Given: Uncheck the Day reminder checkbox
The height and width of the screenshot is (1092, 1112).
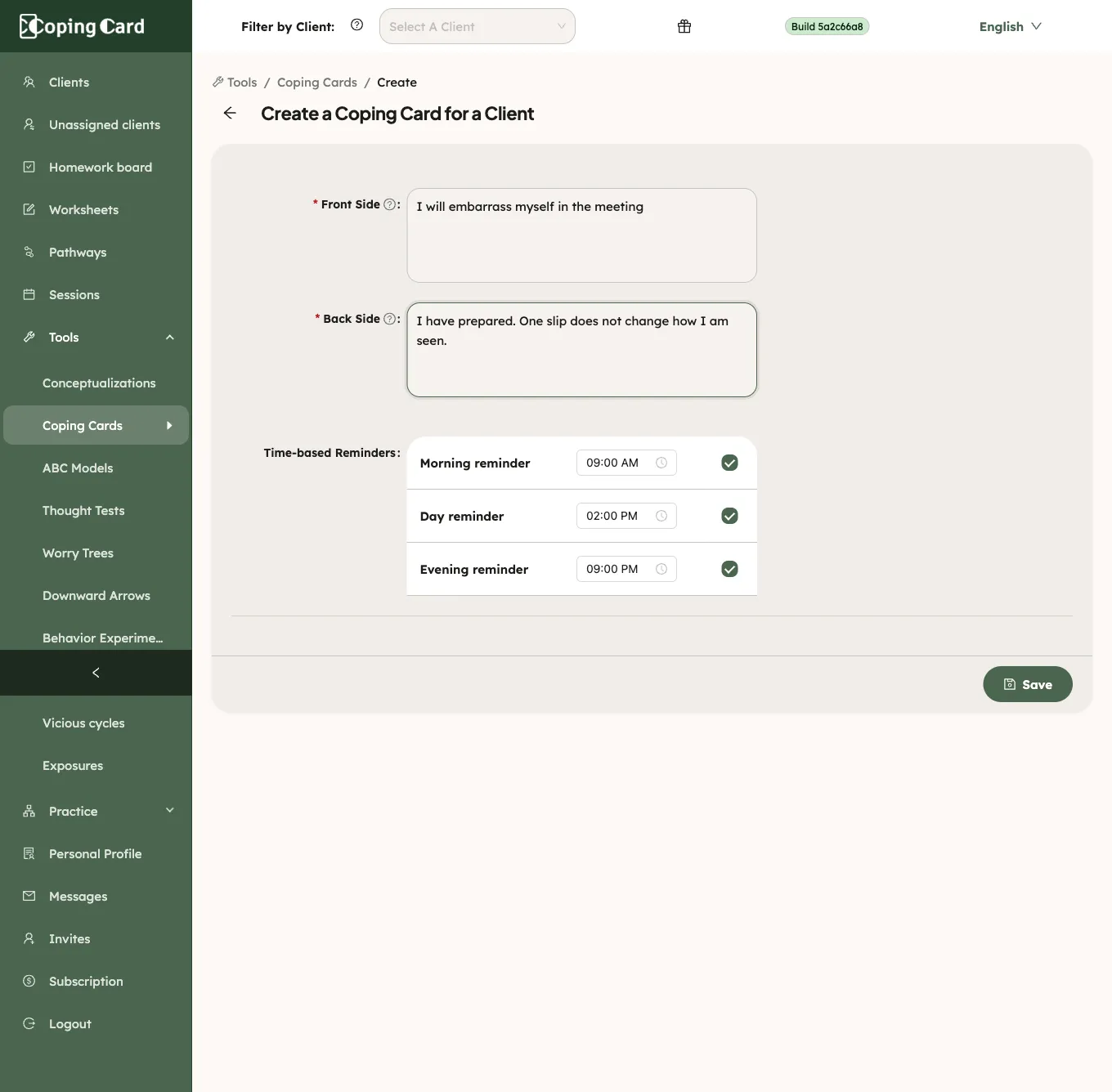Looking at the screenshot, I should (x=730, y=516).
